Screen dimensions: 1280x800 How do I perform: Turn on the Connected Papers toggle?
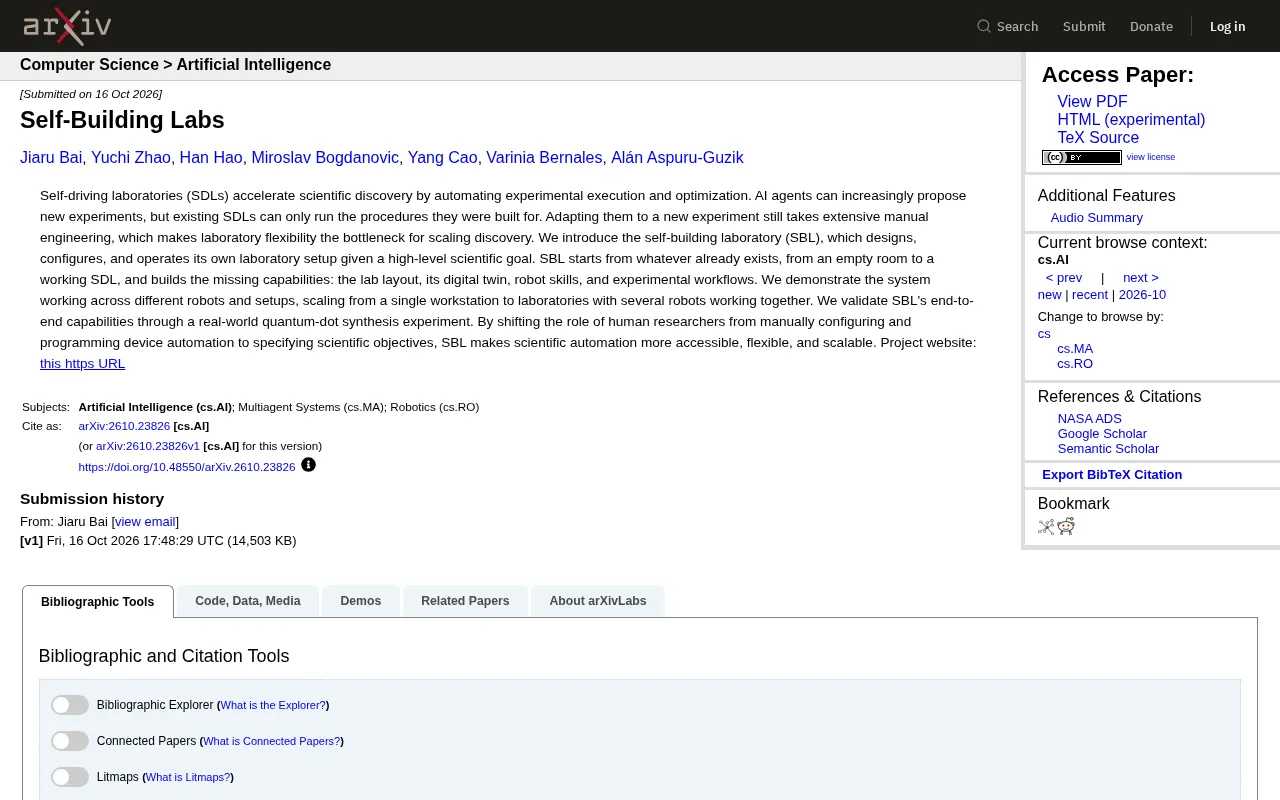point(70,741)
